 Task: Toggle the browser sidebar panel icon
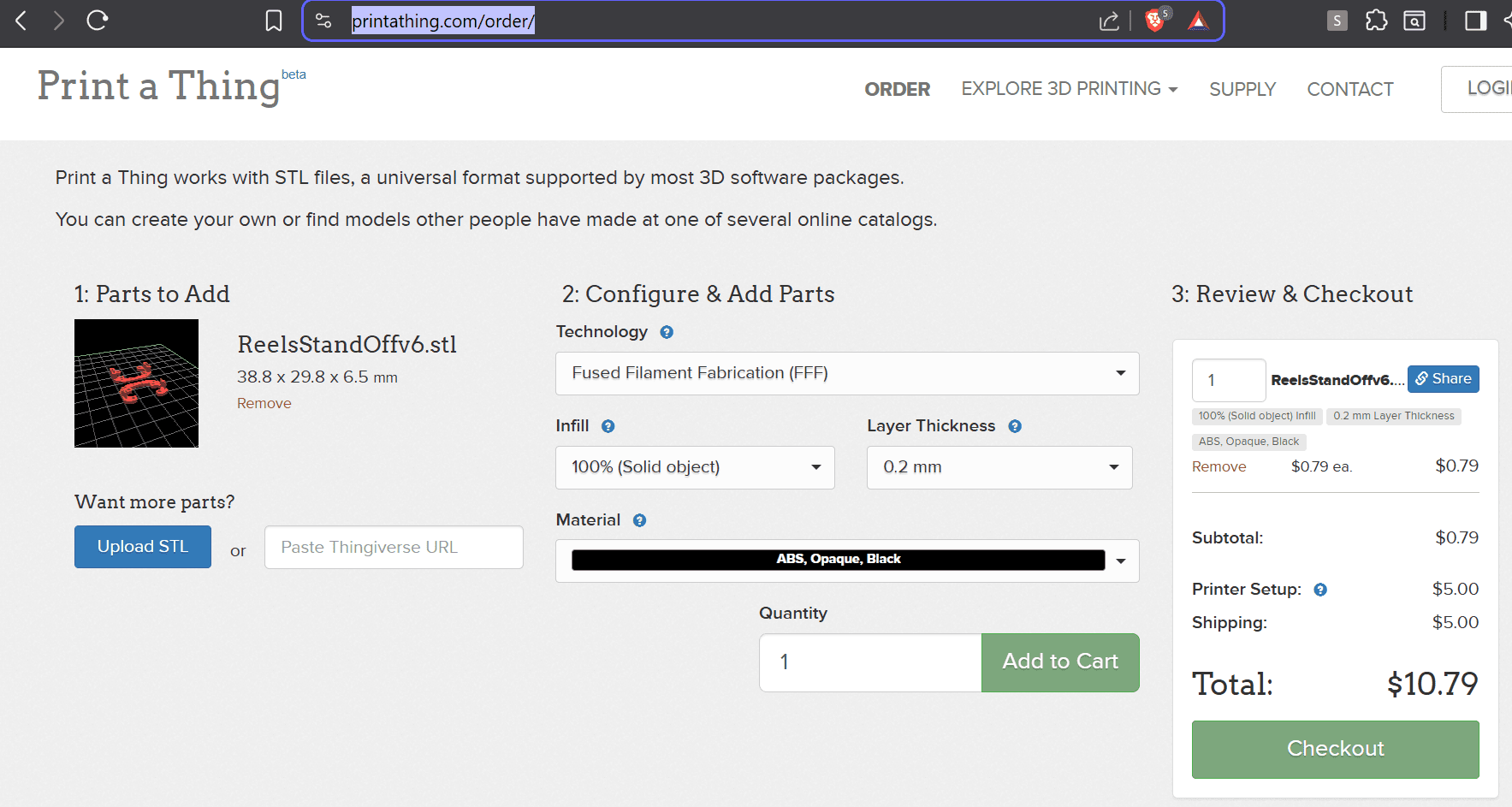pyautogui.click(x=1476, y=21)
